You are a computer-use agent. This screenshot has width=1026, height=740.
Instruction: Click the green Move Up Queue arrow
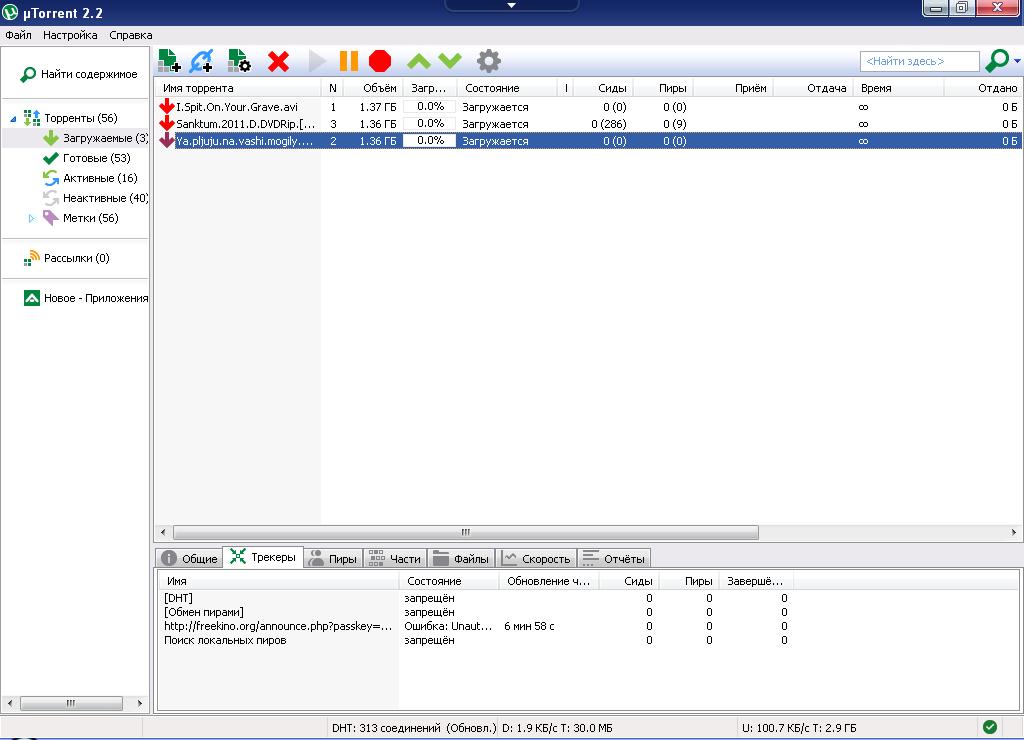tap(419, 62)
